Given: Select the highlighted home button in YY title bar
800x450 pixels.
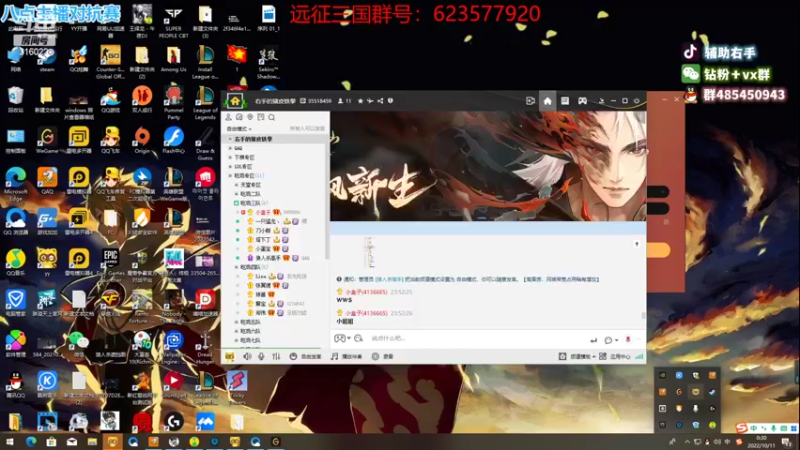Looking at the screenshot, I should click(547, 101).
